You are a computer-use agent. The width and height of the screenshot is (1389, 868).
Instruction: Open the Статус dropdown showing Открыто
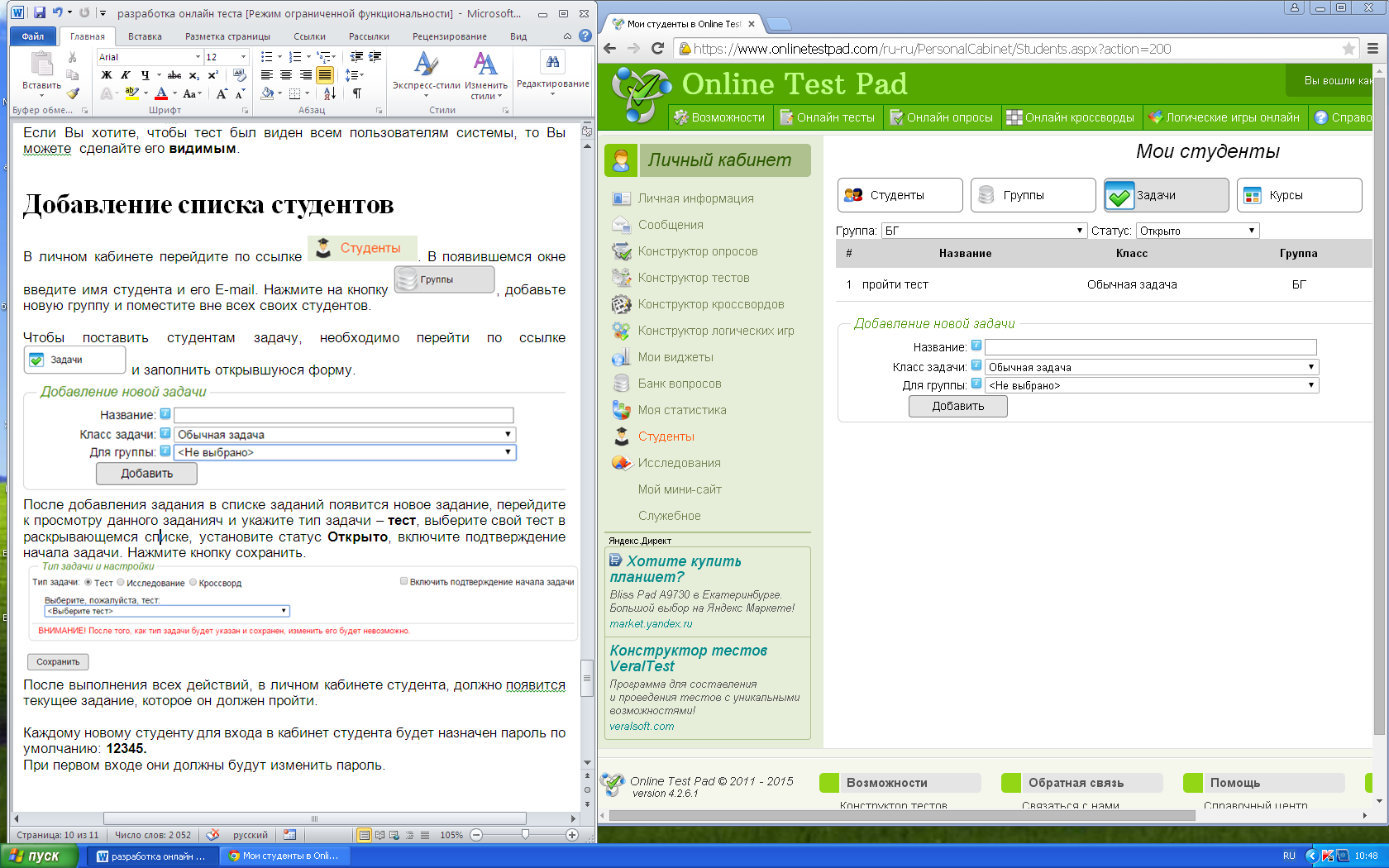(1198, 231)
